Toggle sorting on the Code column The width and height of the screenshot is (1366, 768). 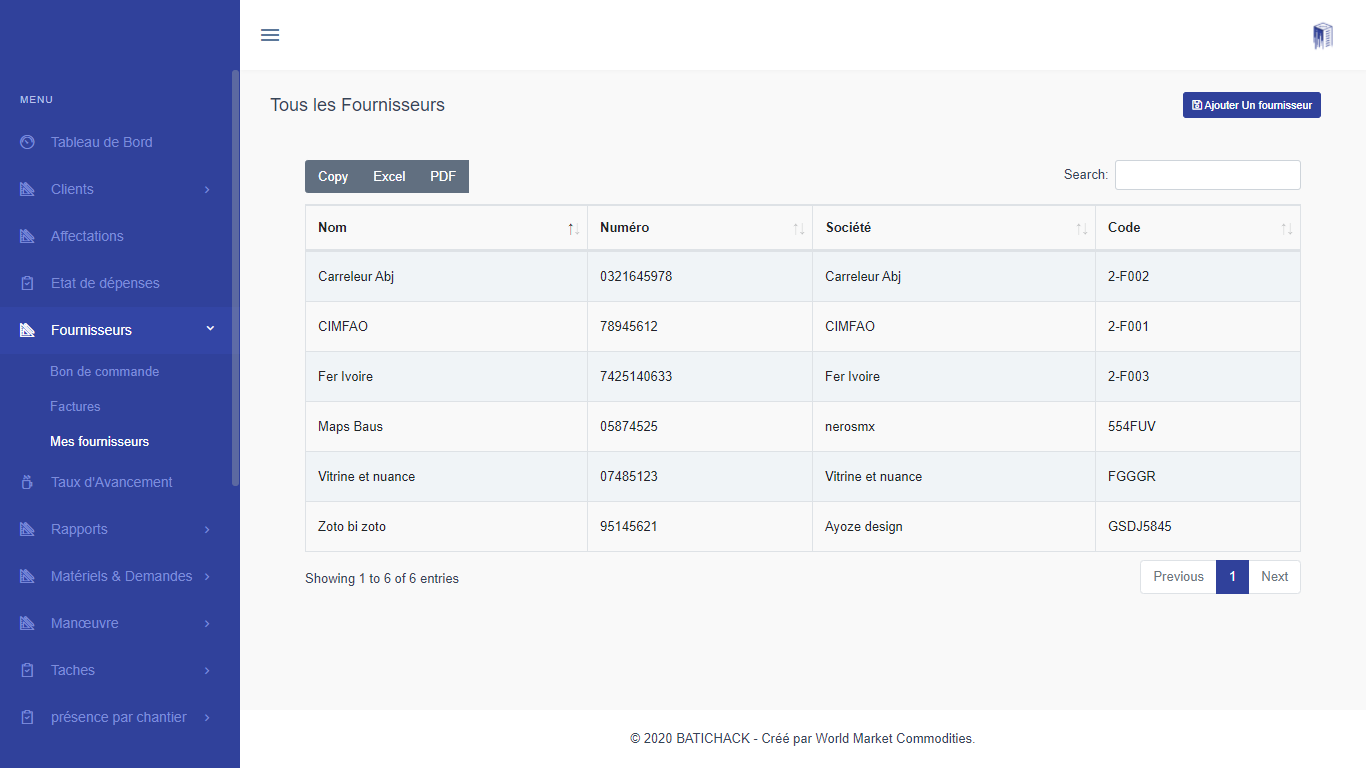pyautogui.click(x=1286, y=229)
